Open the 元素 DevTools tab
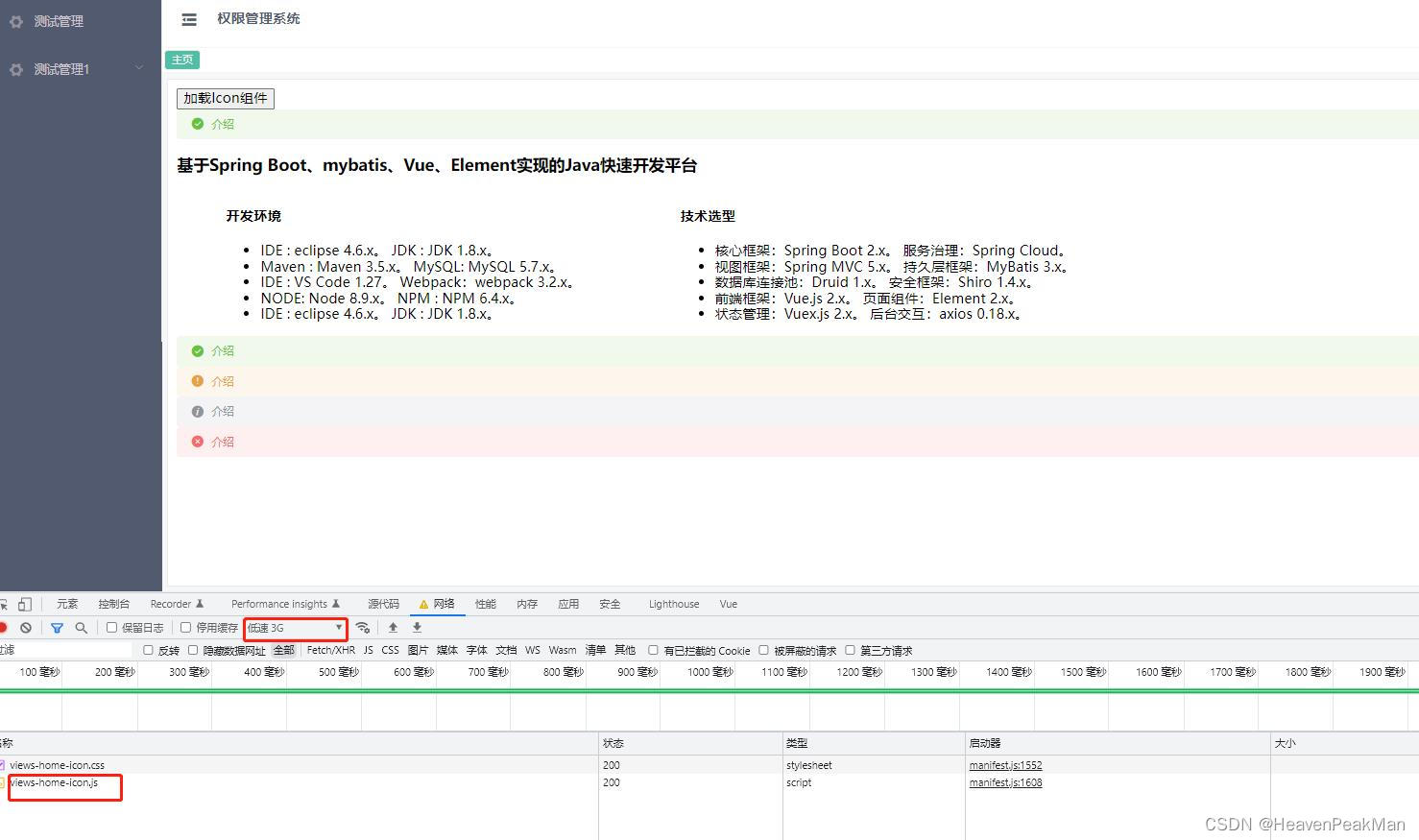The image size is (1419, 840). pos(67,604)
